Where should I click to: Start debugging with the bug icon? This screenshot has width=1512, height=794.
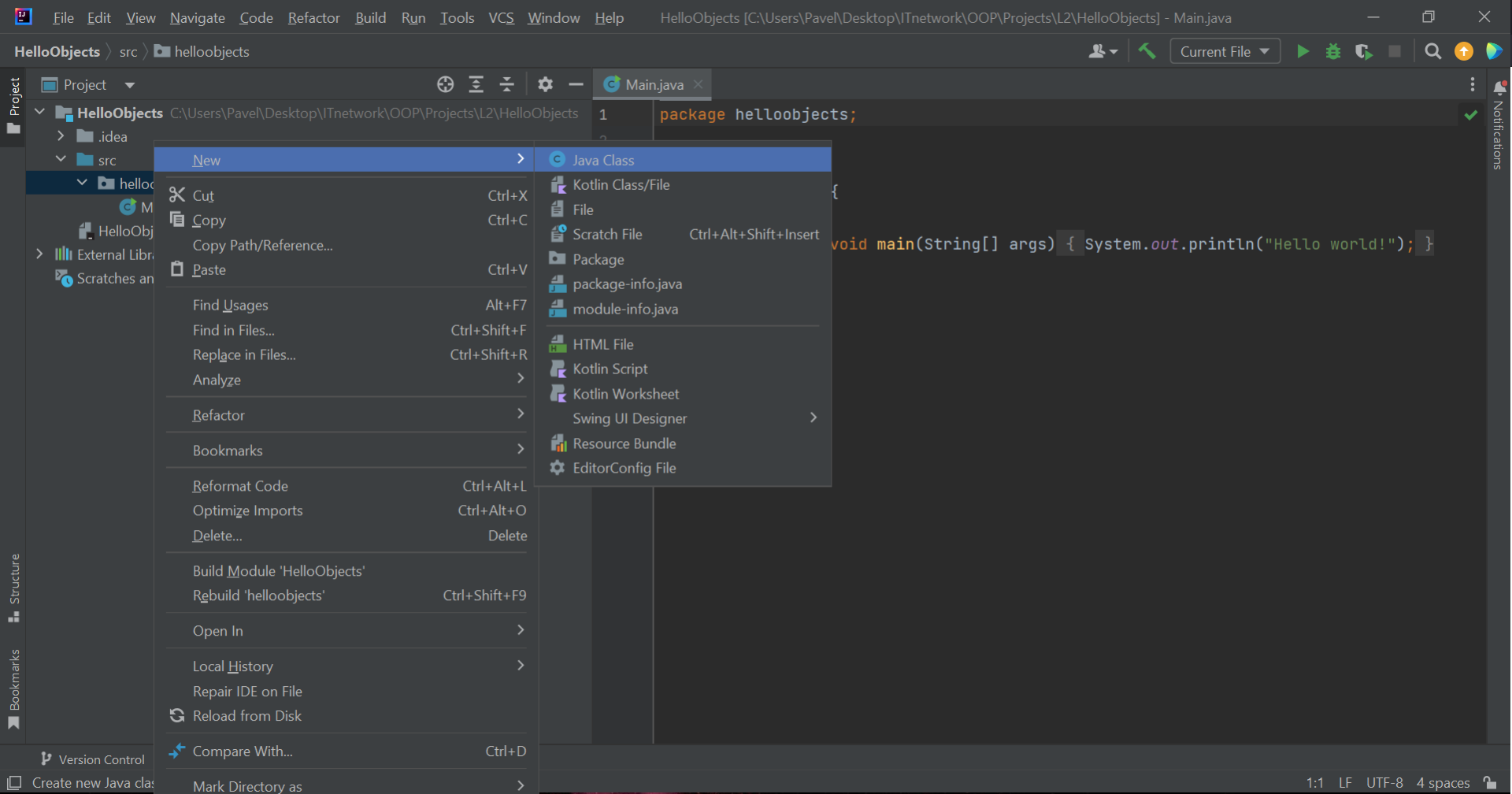pyautogui.click(x=1333, y=52)
